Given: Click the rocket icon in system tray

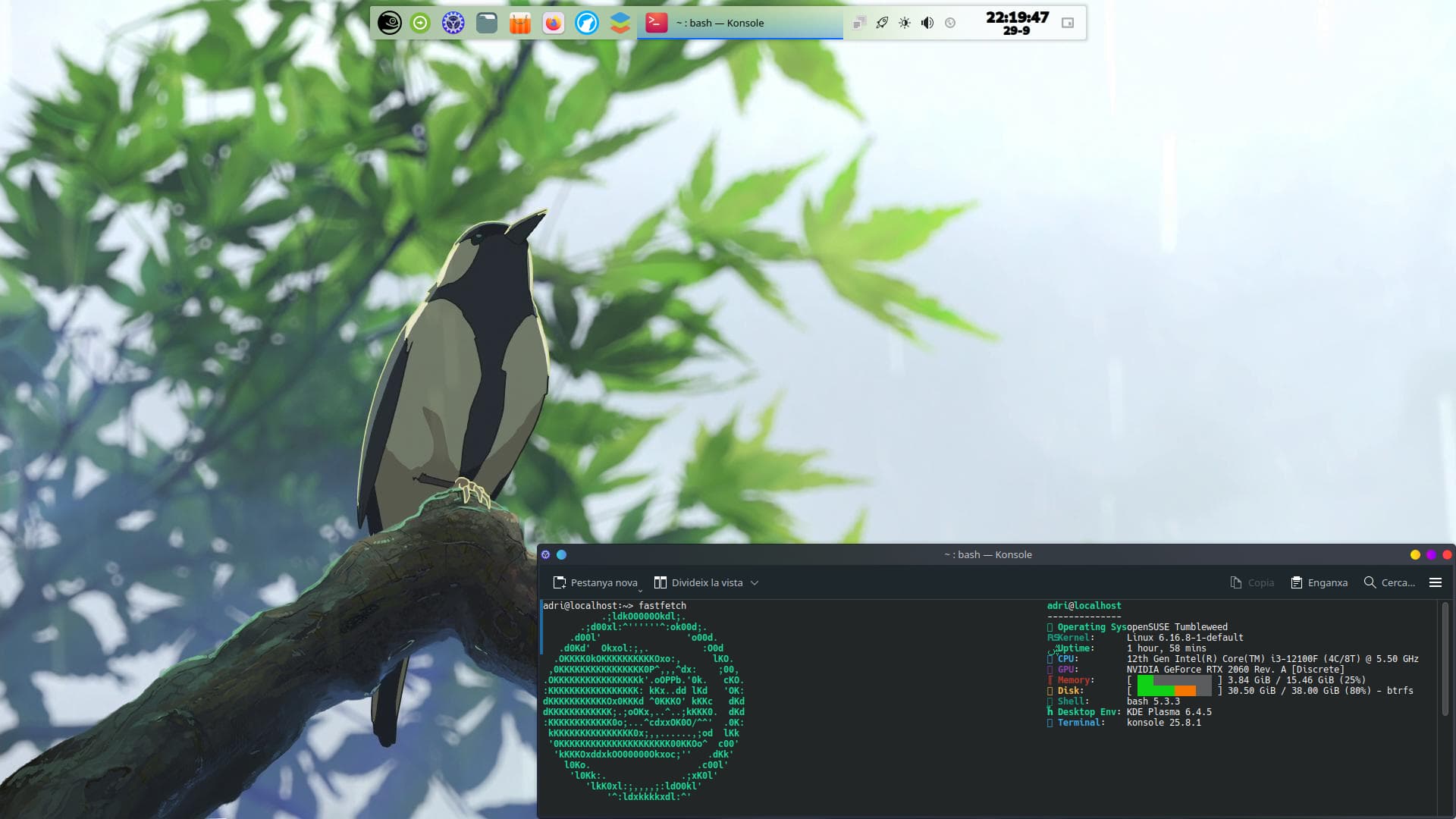Looking at the screenshot, I should 882,23.
